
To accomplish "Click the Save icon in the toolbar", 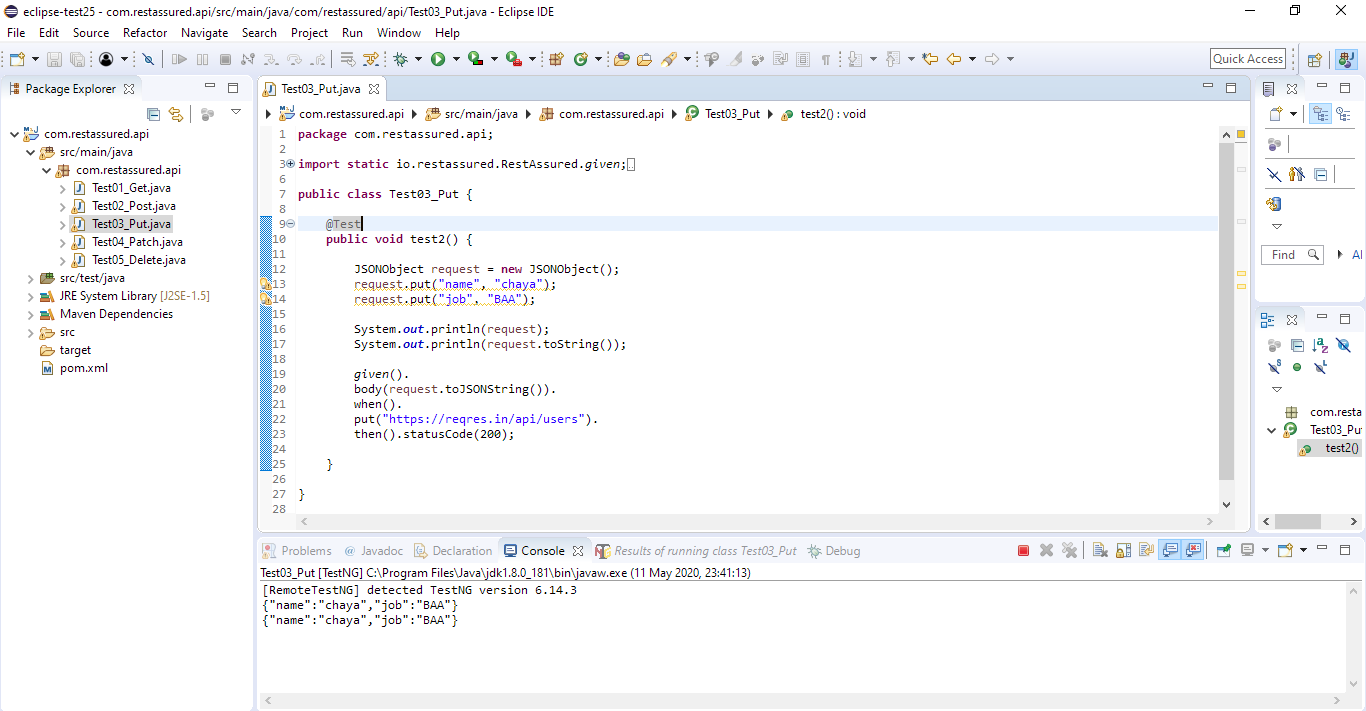I will pos(54,59).
